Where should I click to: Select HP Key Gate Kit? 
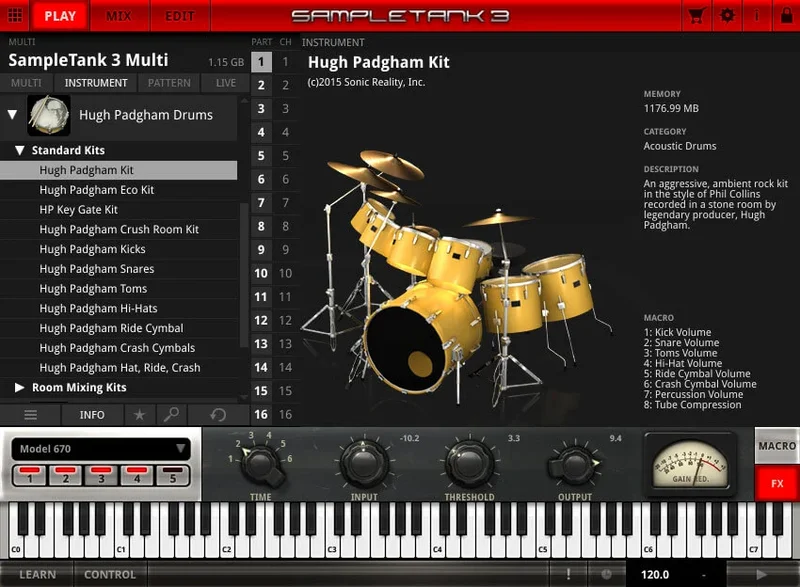(118, 210)
